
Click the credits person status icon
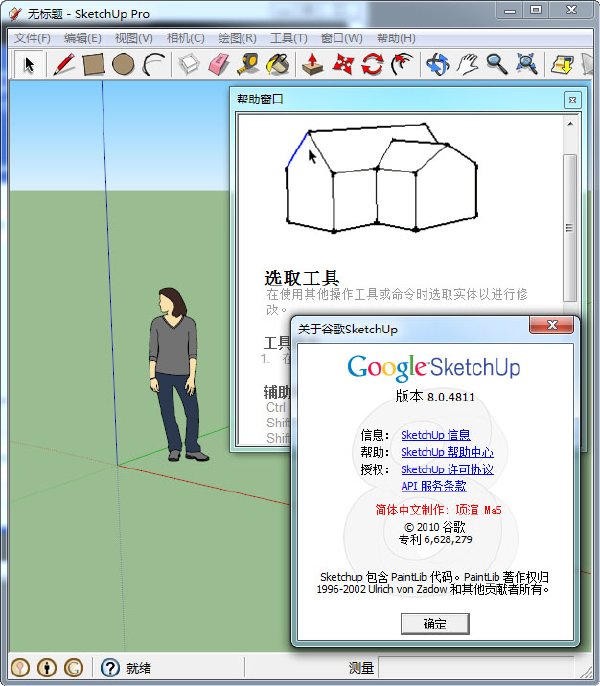[x=47, y=668]
